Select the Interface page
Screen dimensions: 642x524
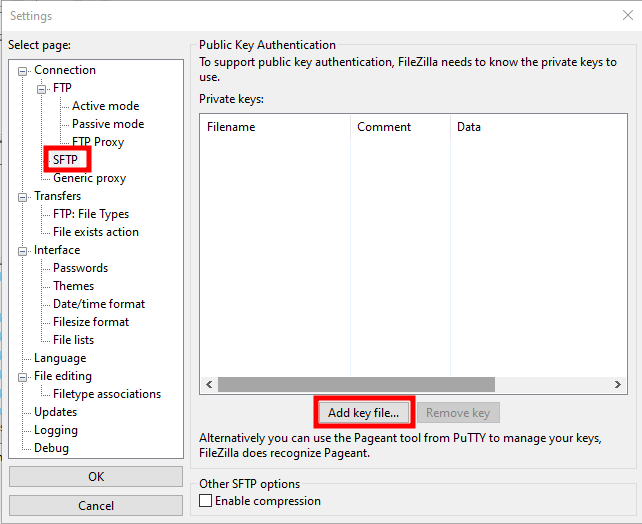[x=57, y=250]
